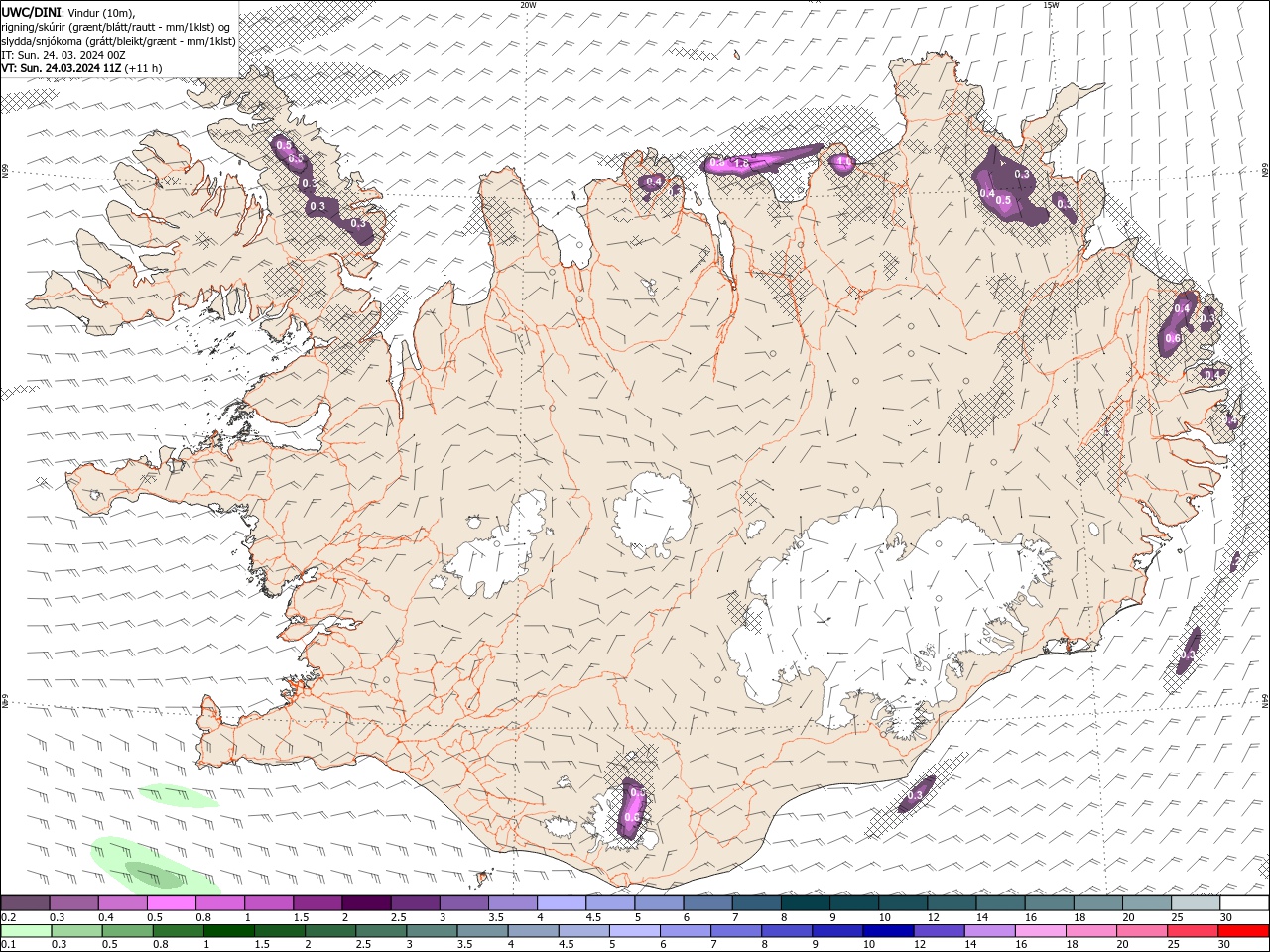Select the 4 light blue swatch in upper legend row

pos(562,903)
